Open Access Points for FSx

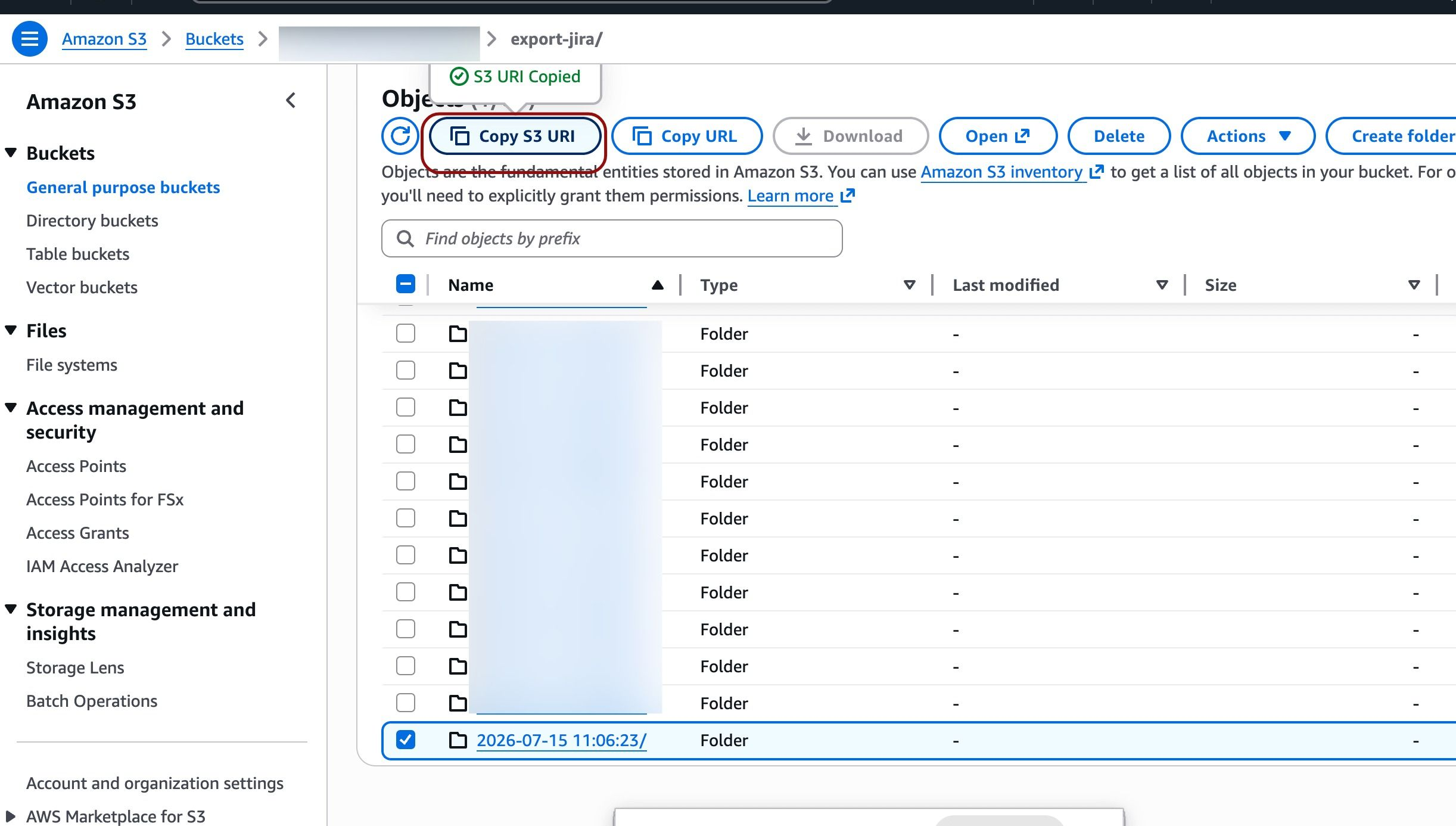pos(105,499)
